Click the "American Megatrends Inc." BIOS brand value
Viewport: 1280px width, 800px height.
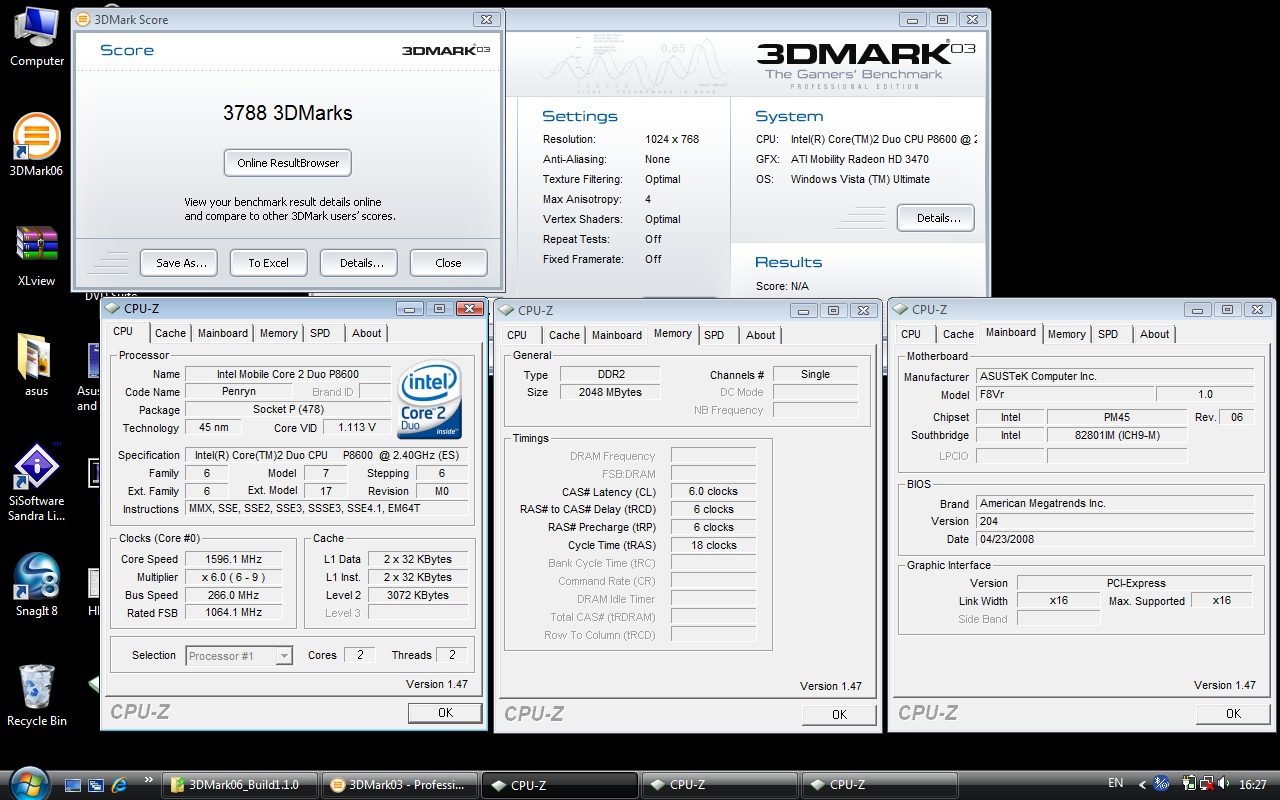point(1115,503)
